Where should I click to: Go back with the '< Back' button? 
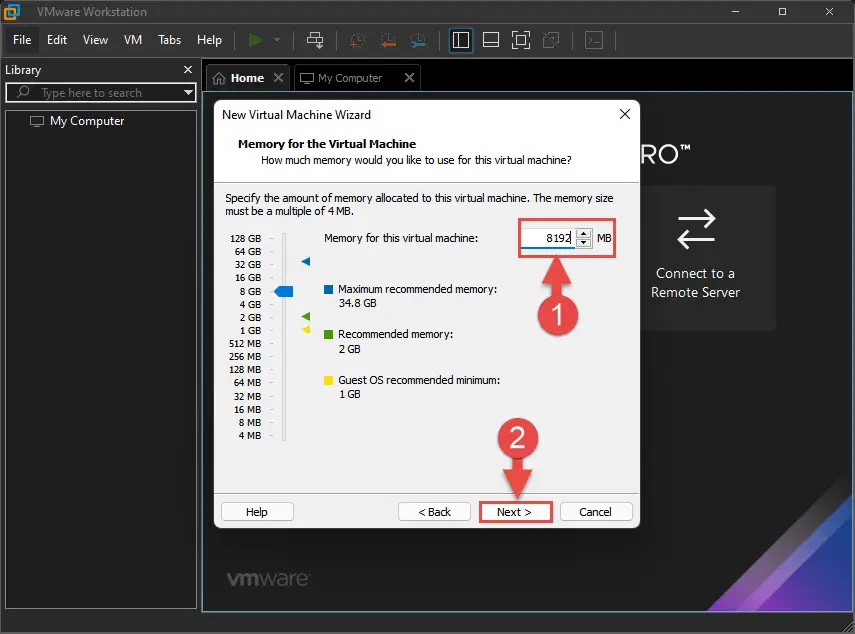434,512
